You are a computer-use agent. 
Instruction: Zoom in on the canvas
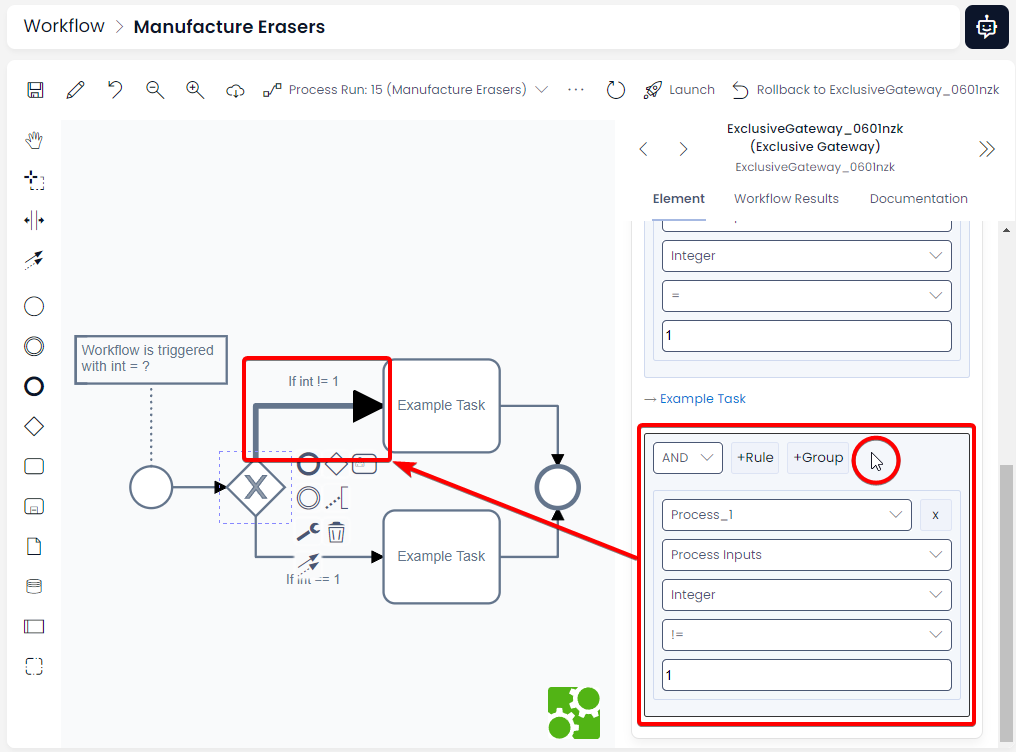[194, 89]
